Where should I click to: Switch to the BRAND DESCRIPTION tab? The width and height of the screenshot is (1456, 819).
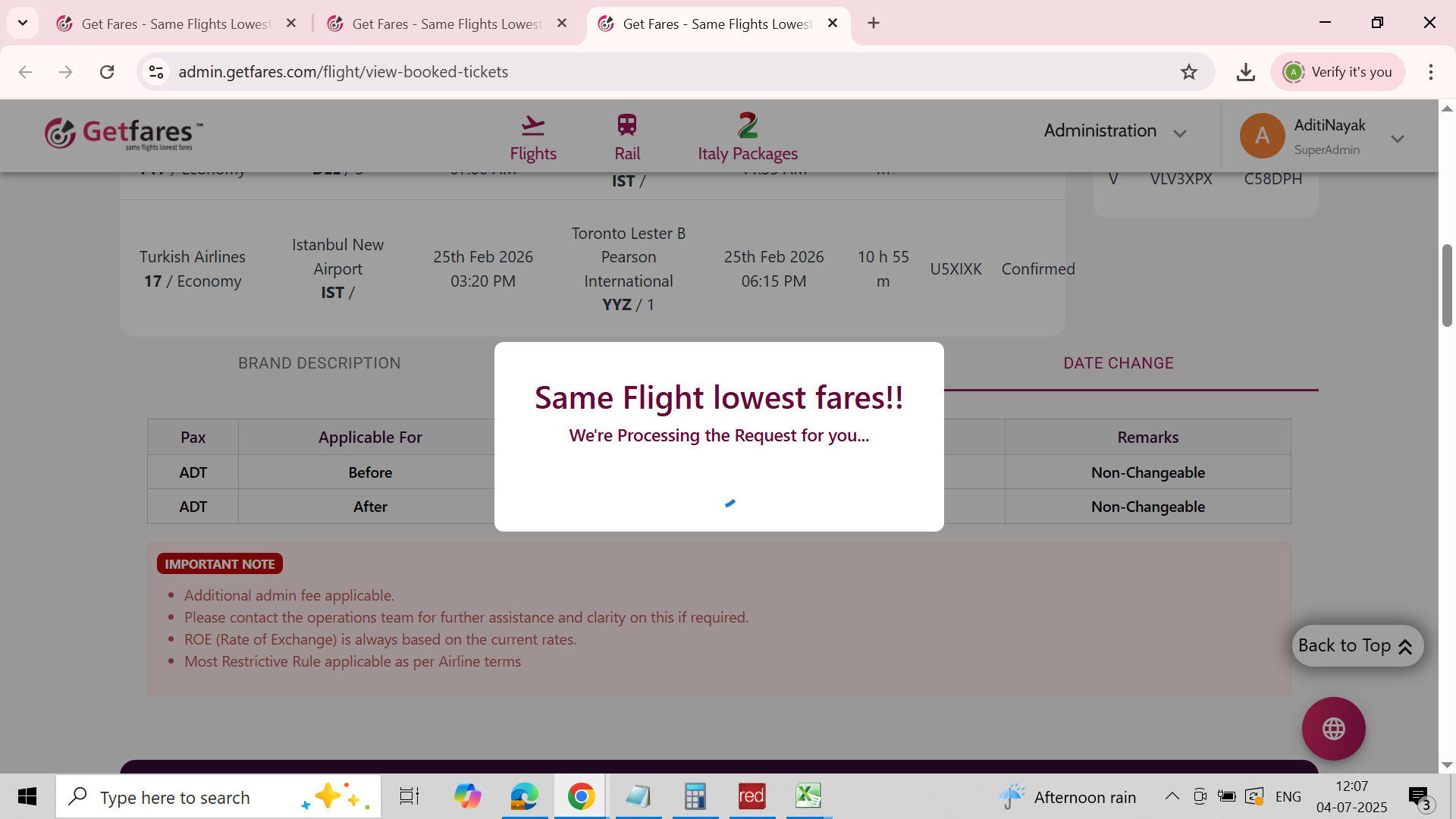(319, 363)
